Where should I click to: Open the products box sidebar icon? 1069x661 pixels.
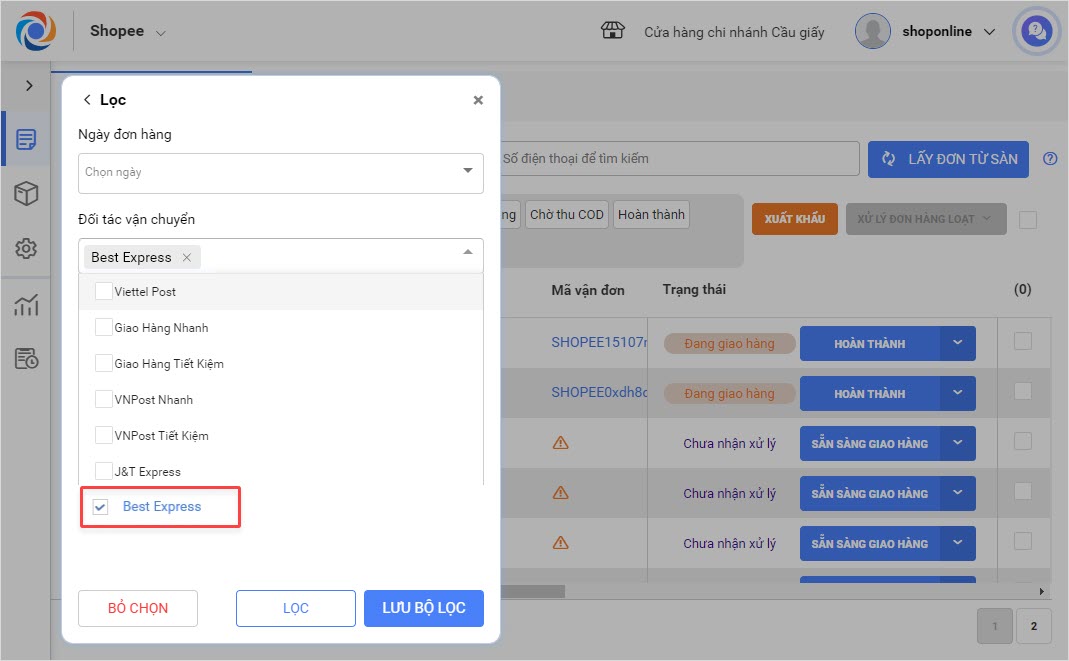click(x=26, y=194)
